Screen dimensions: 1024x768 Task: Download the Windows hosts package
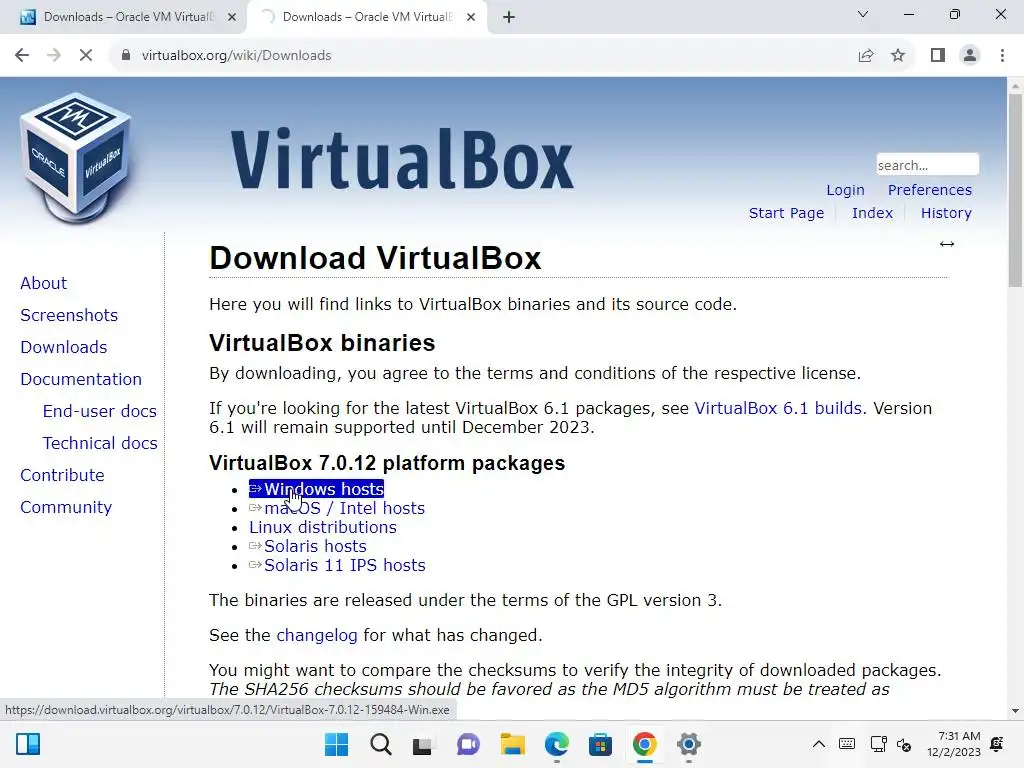[316, 489]
